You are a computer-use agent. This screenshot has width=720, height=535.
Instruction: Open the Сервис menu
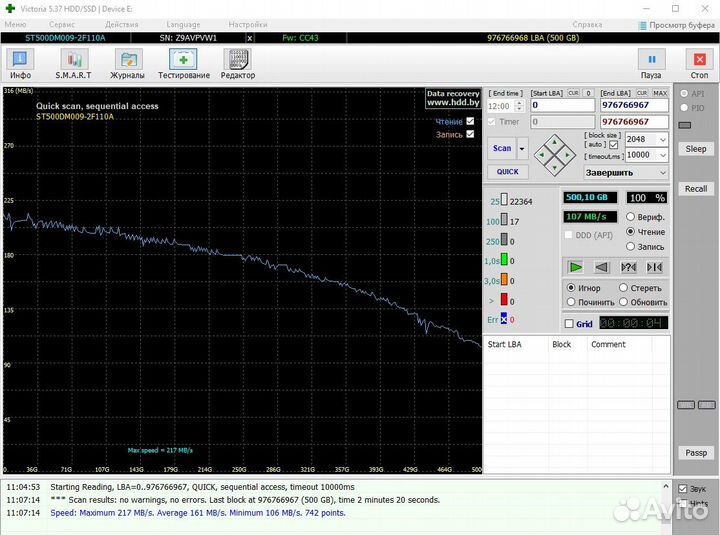tap(61, 23)
